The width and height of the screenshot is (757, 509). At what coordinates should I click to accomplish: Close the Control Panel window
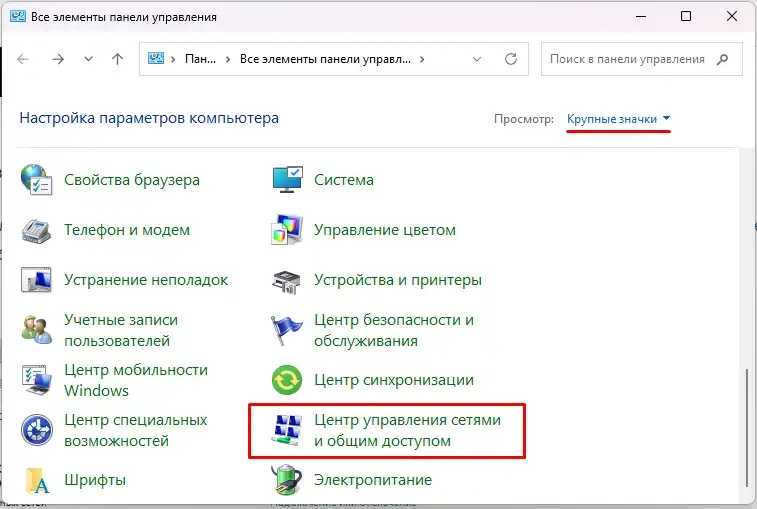pos(731,16)
